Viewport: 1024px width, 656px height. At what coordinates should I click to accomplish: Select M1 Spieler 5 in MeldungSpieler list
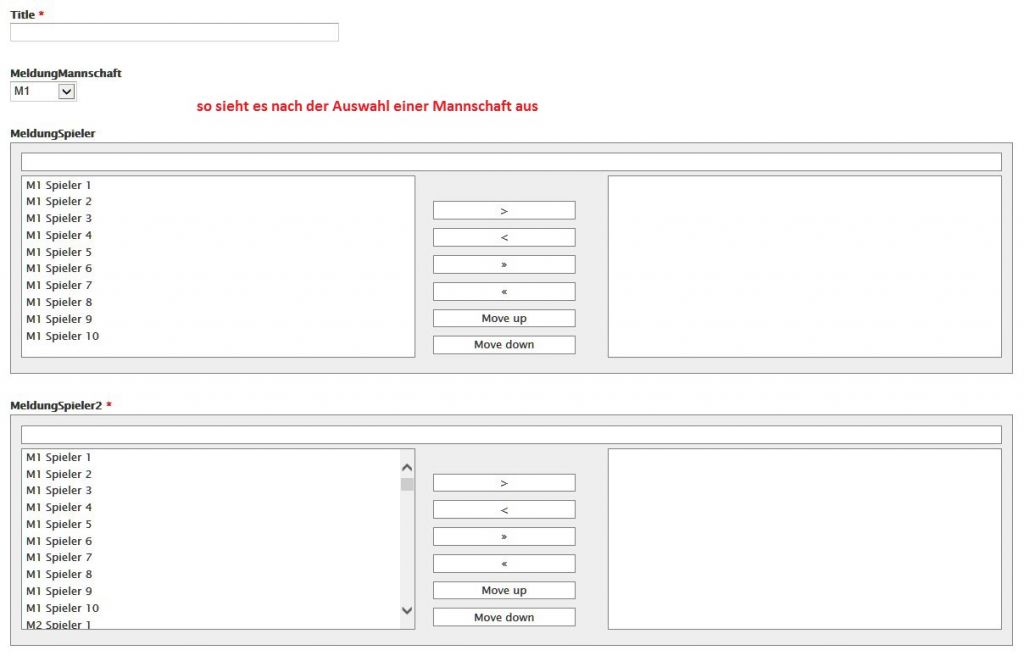coord(59,252)
